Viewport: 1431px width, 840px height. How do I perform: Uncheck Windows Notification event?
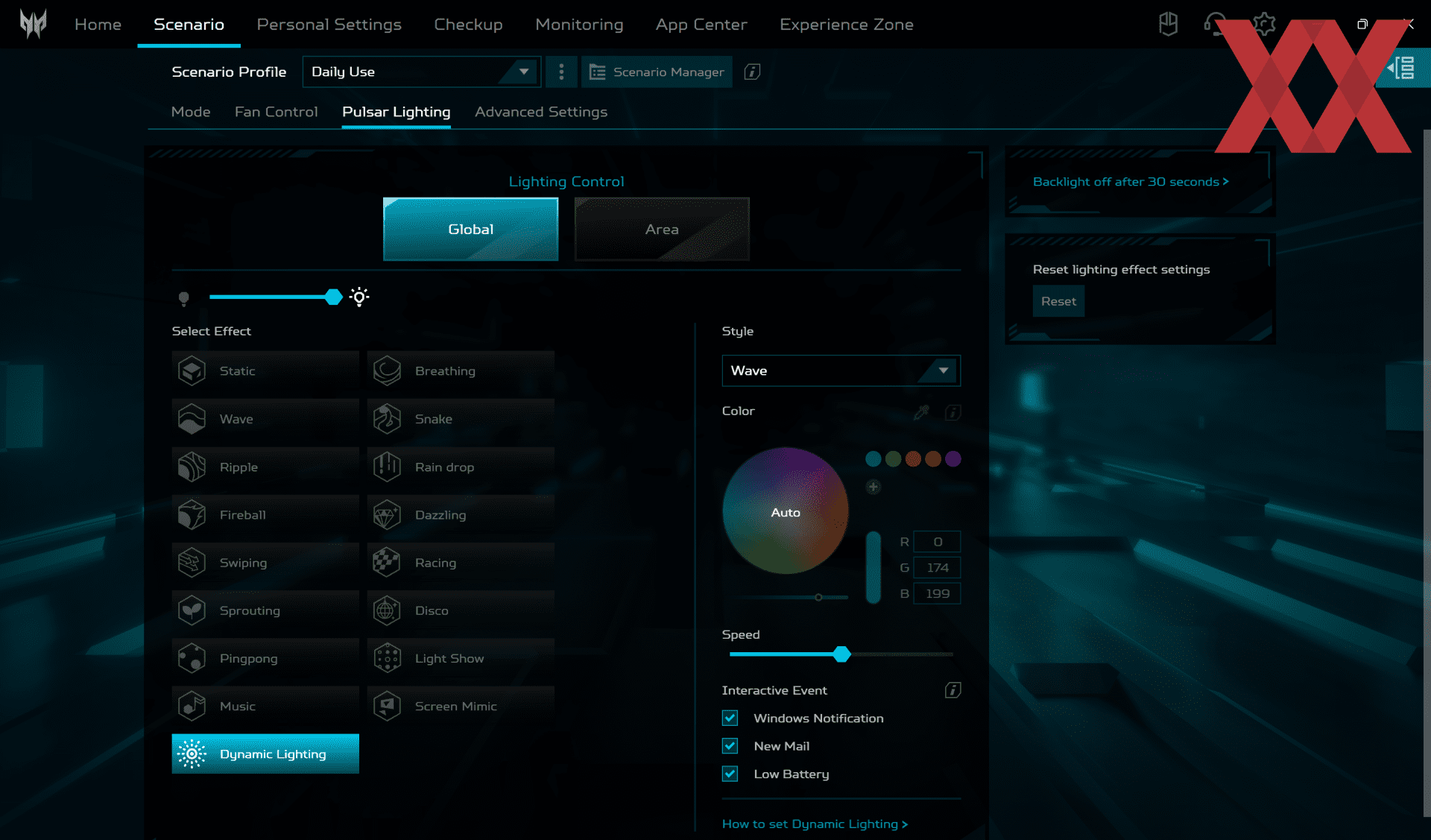[x=730, y=718]
